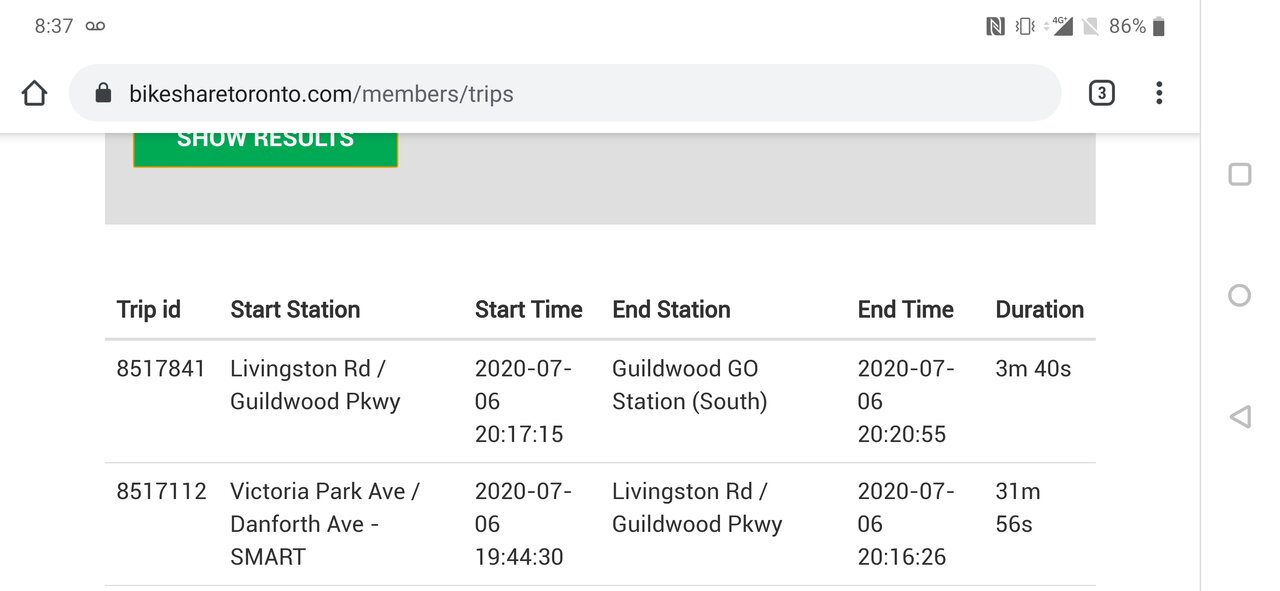Viewport: 1280px width, 591px height.
Task: Select trip id 8517841
Action: [161, 369]
